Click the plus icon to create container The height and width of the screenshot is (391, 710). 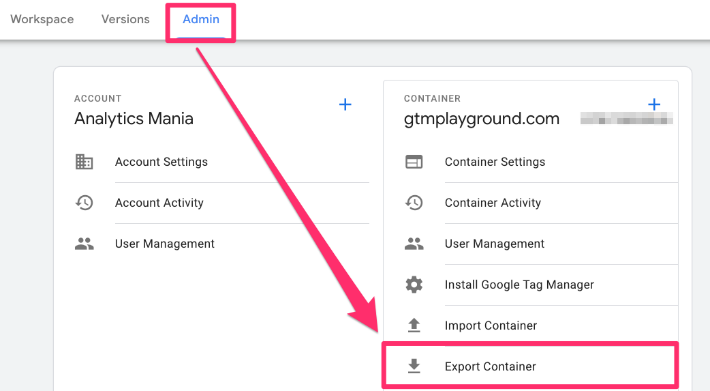point(654,105)
